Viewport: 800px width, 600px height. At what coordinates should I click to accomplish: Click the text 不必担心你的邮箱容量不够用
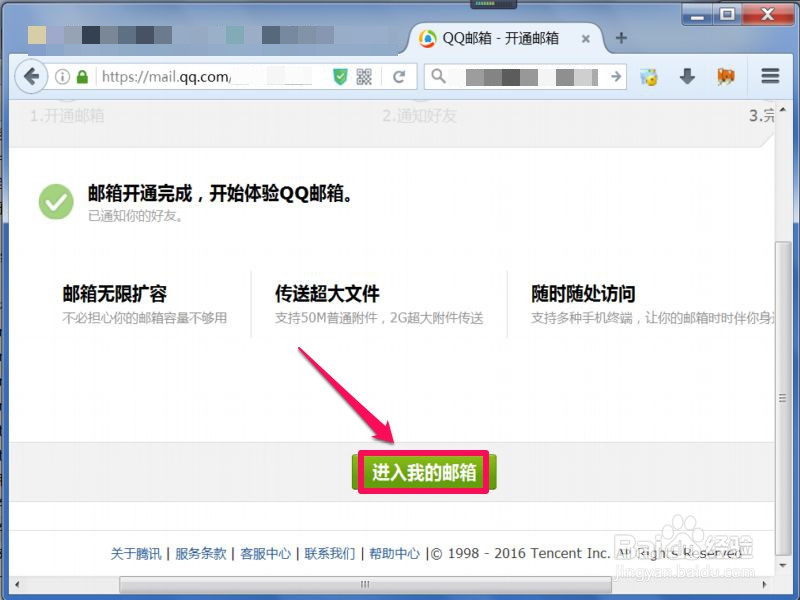pyautogui.click(x=144, y=318)
